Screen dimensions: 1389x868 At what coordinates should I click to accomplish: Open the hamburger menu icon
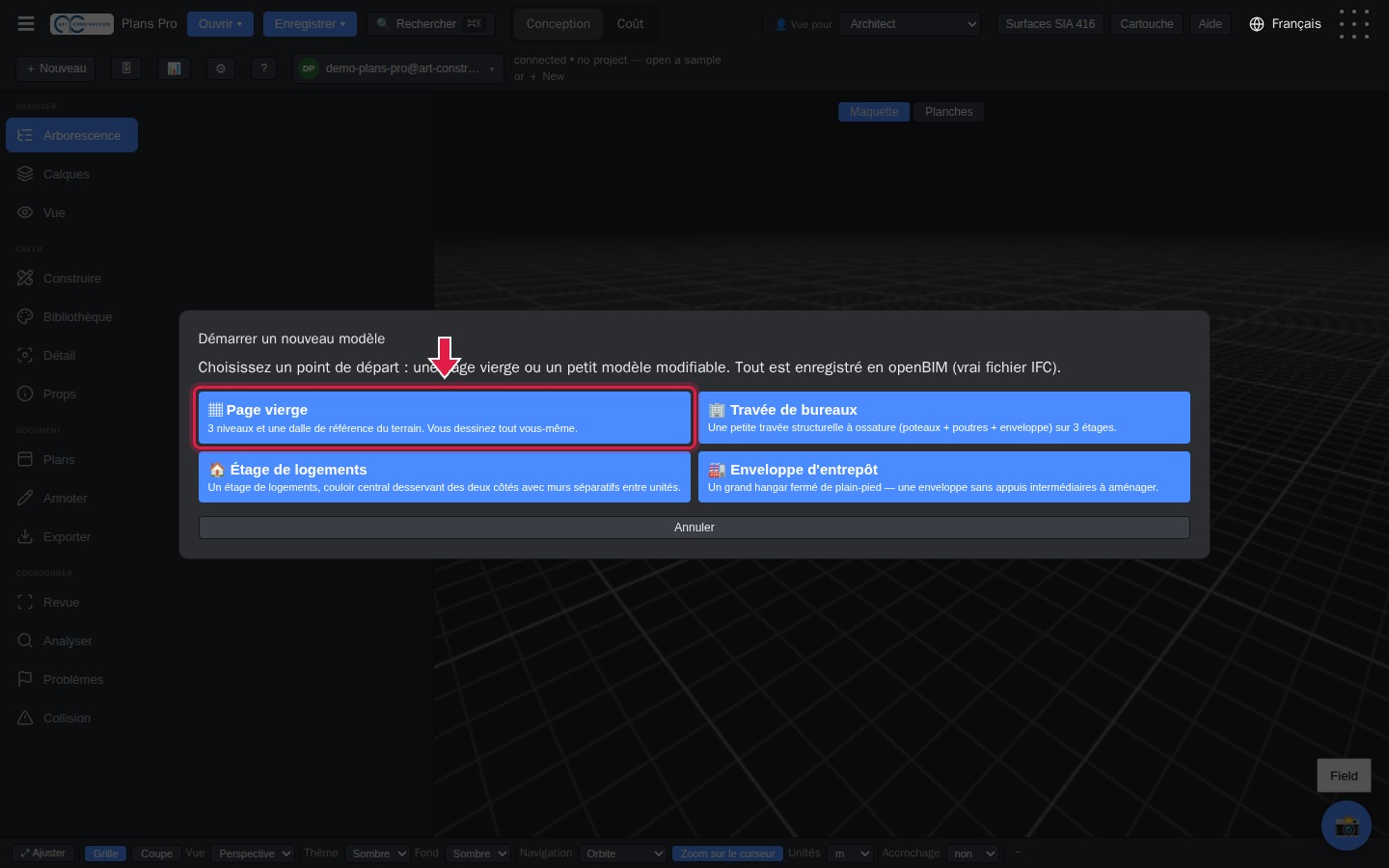[26, 24]
